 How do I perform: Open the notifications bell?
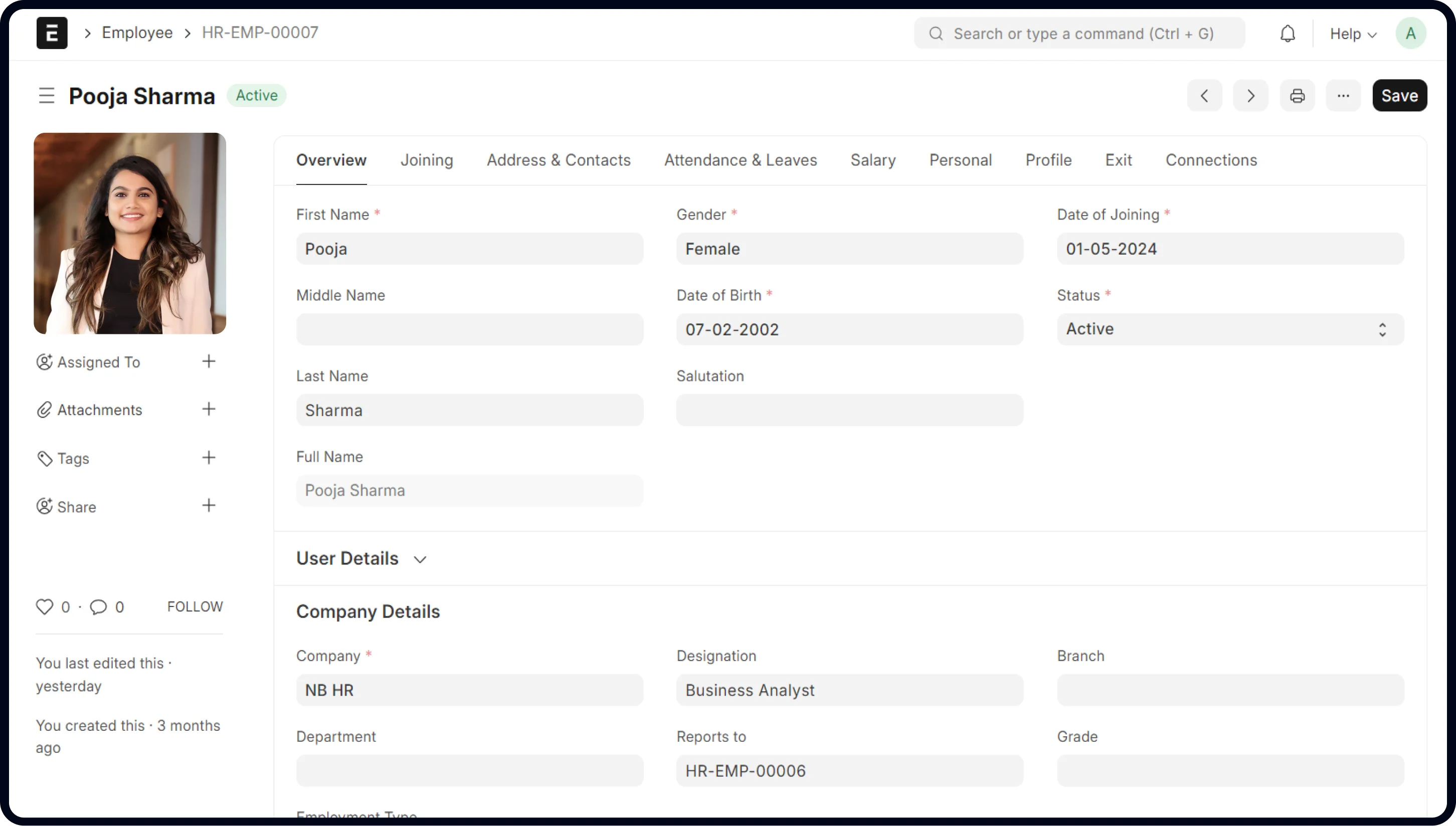click(x=1288, y=34)
